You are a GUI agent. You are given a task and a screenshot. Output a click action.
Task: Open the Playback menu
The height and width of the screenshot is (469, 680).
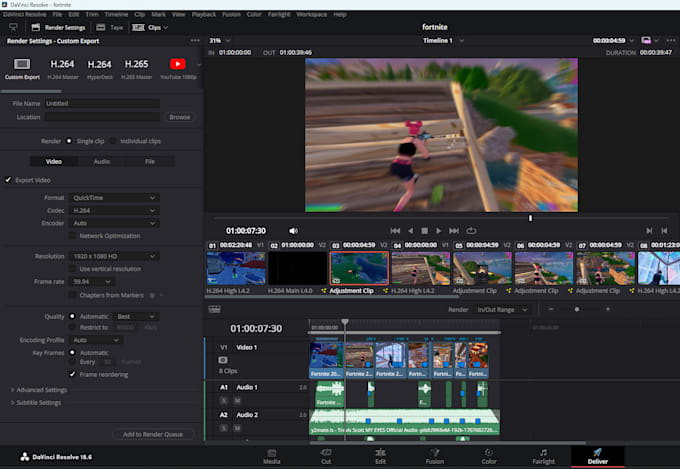pos(204,14)
